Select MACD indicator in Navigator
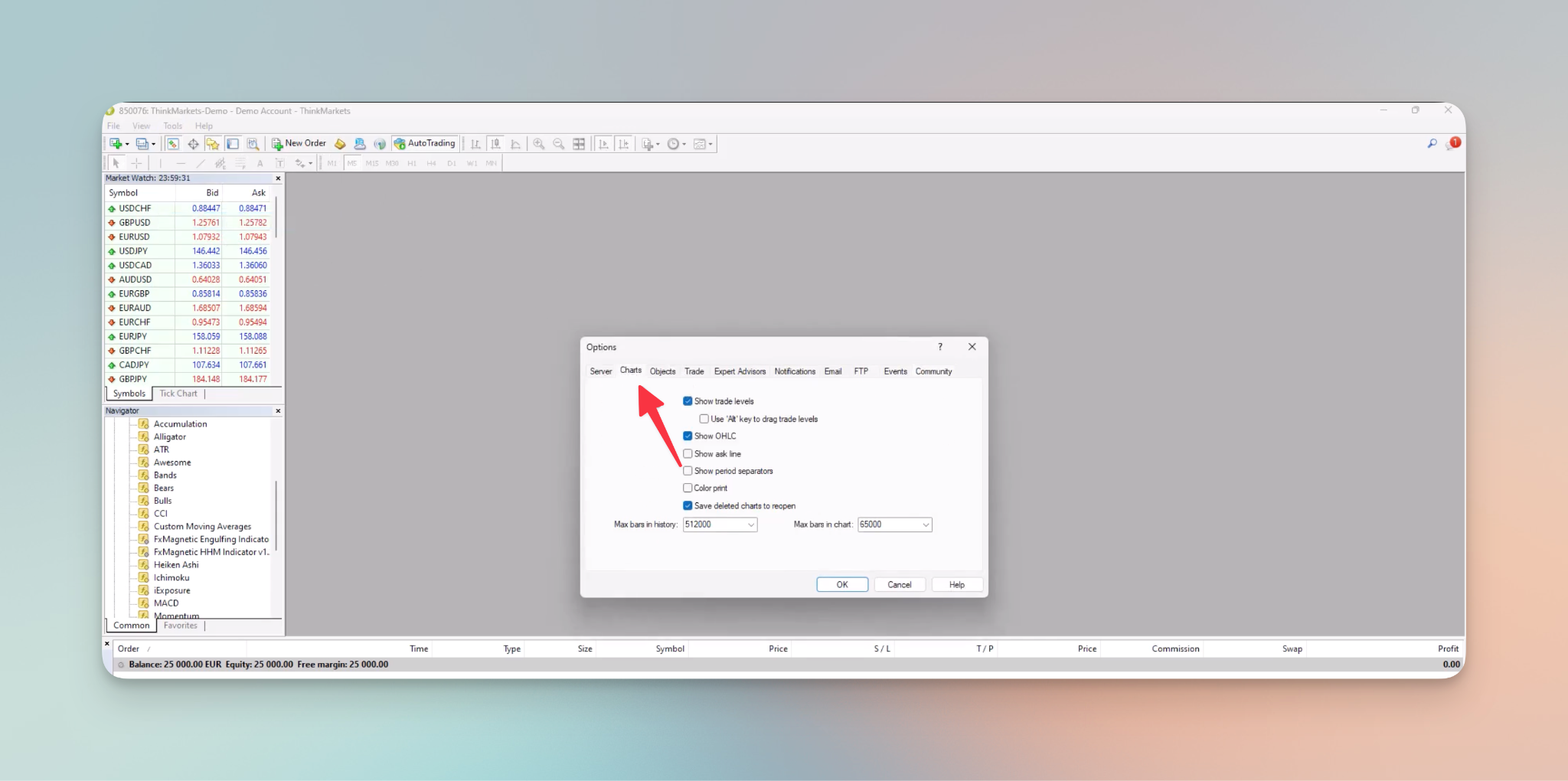Screen dimensions: 1568x781 point(166,603)
